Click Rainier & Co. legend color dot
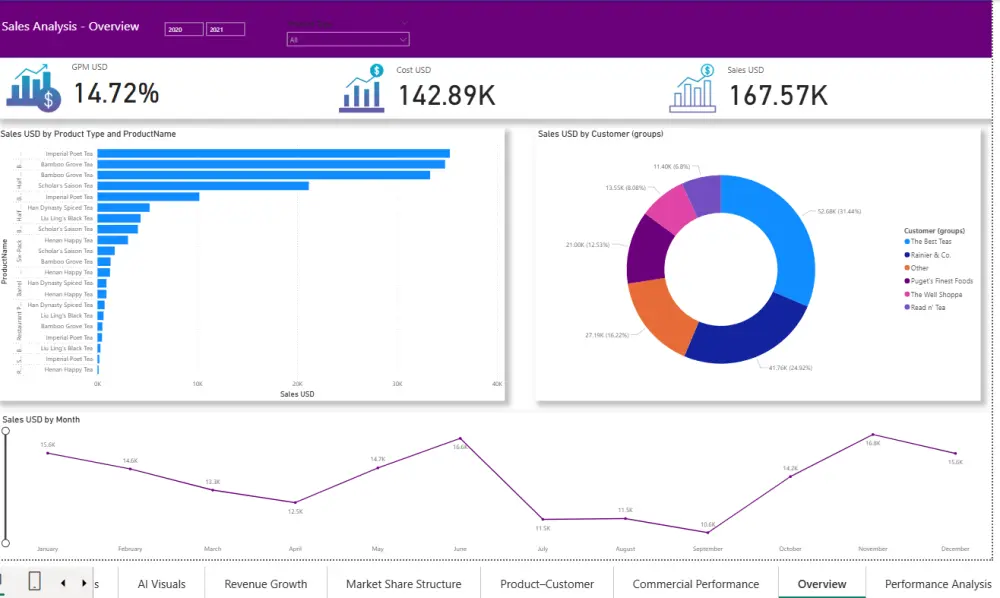 click(907, 255)
